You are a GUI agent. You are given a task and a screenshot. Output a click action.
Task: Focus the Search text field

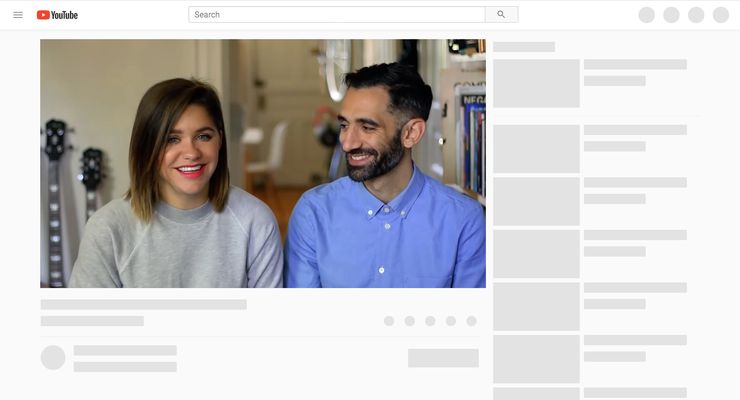(336, 15)
